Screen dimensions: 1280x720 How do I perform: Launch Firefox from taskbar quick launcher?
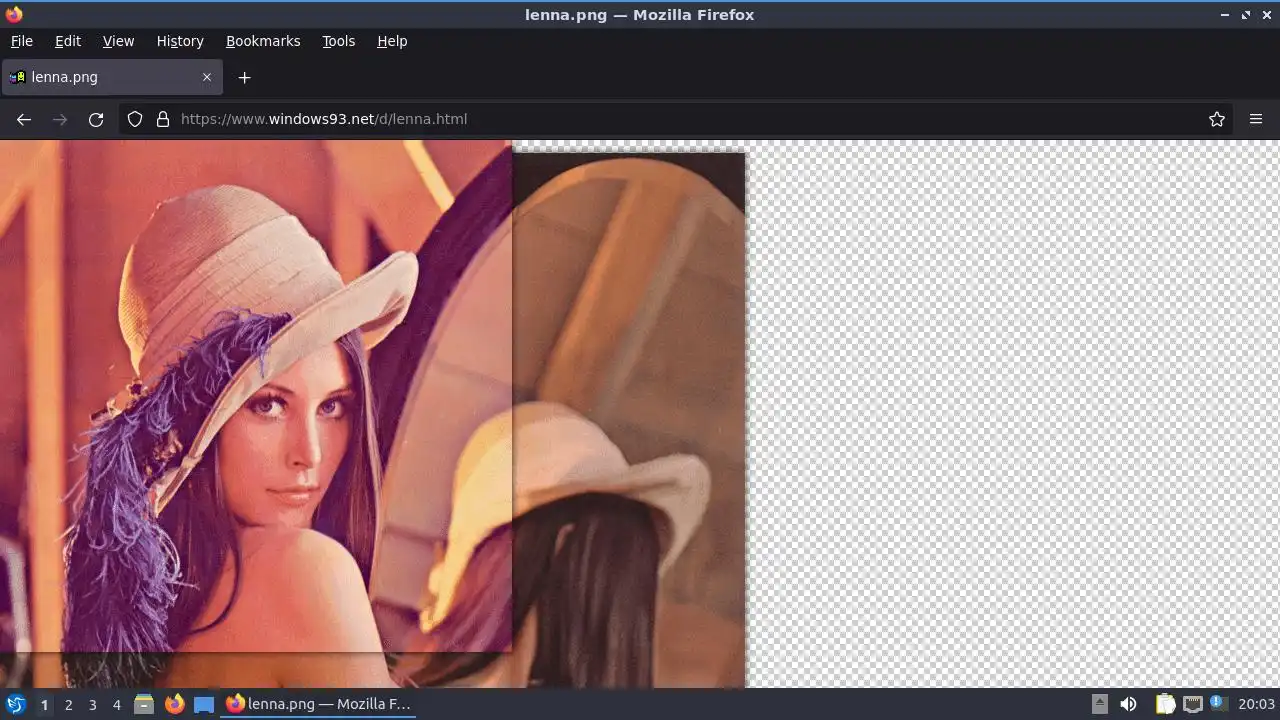point(174,704)
